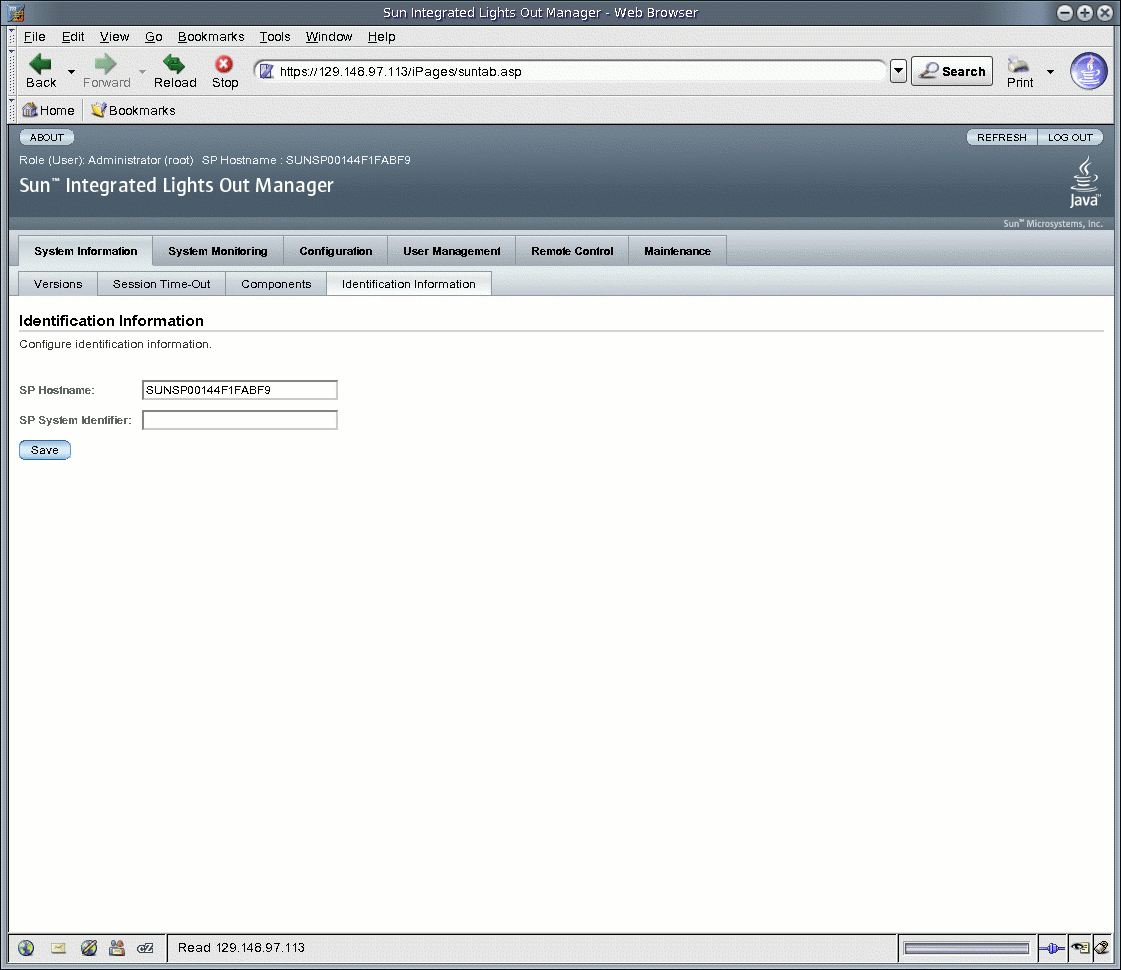Select the Identification Information sub-tab
The height and width of the screenshot is (970, 1121).
(408, 284)
